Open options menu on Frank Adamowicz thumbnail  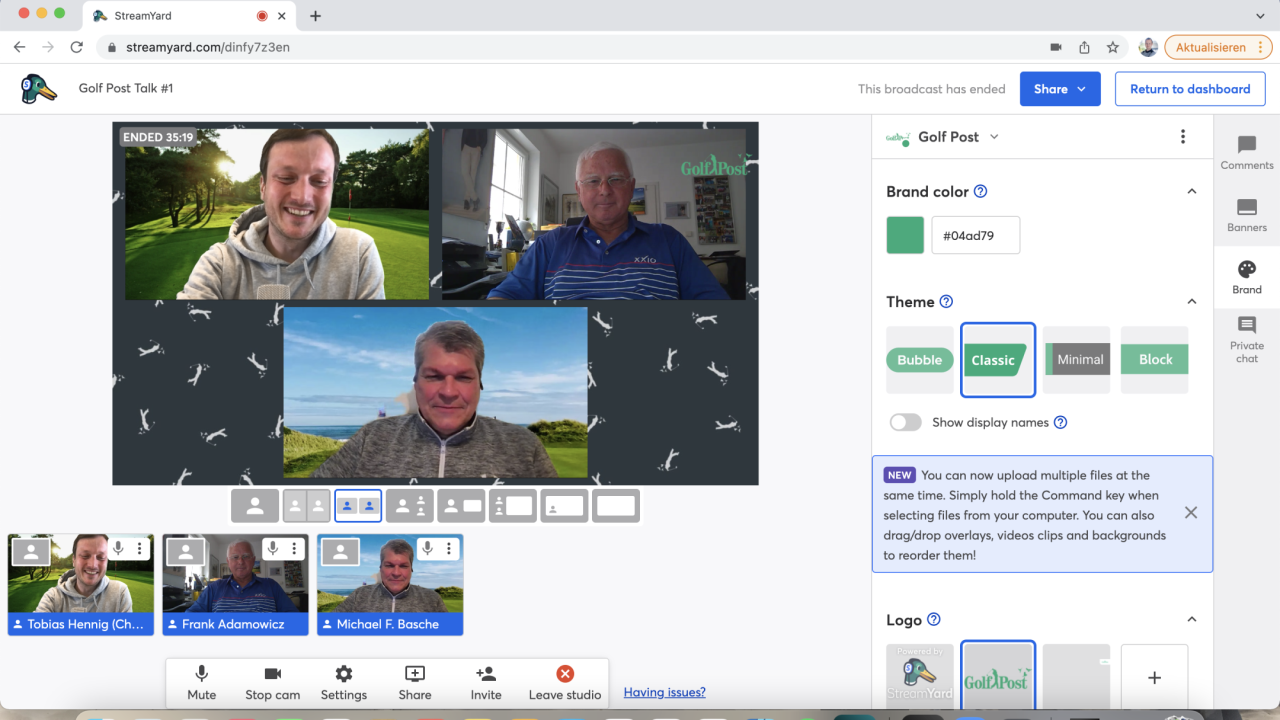(294, 549)
